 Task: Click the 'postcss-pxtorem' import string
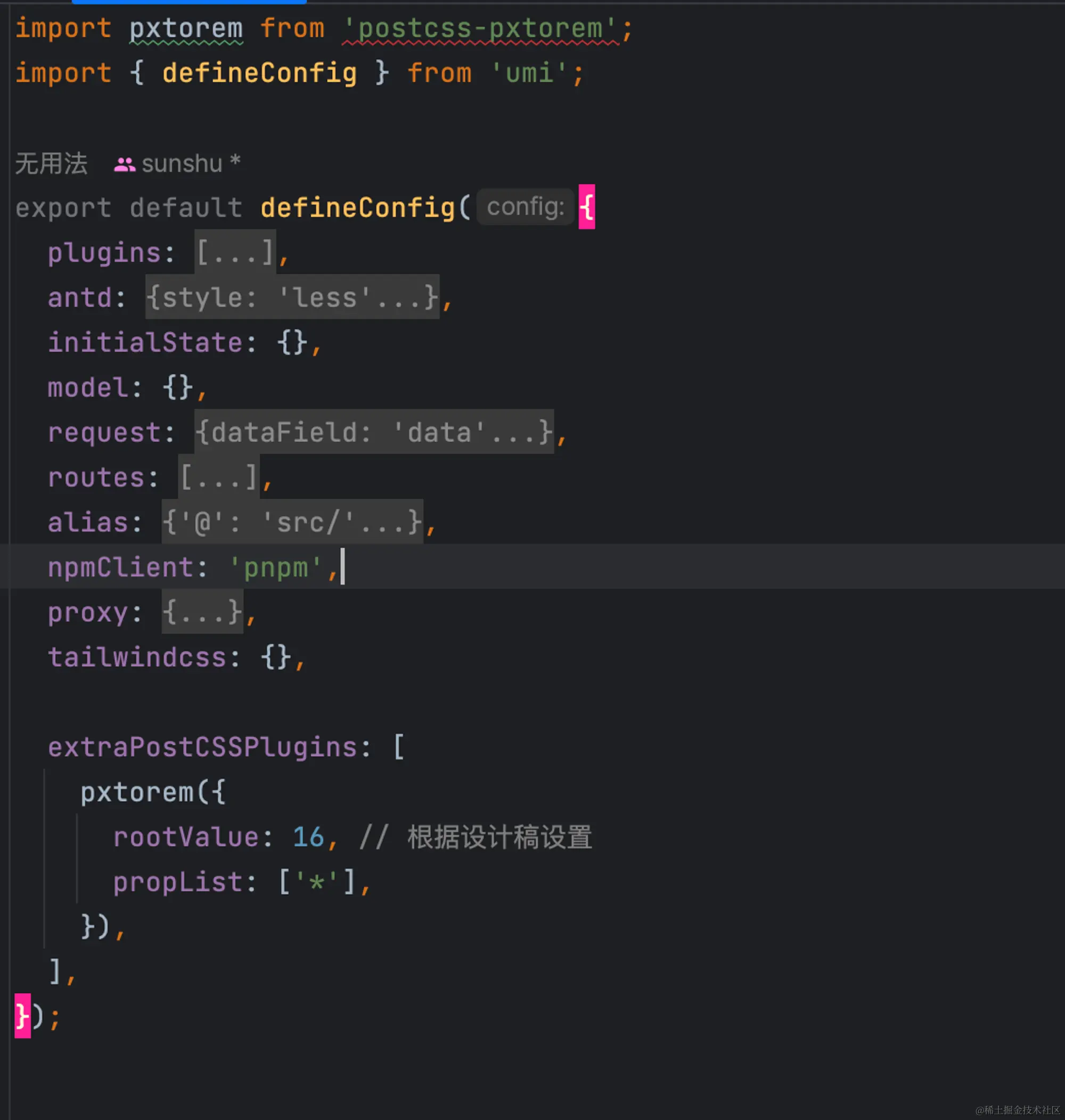[480, 28]
